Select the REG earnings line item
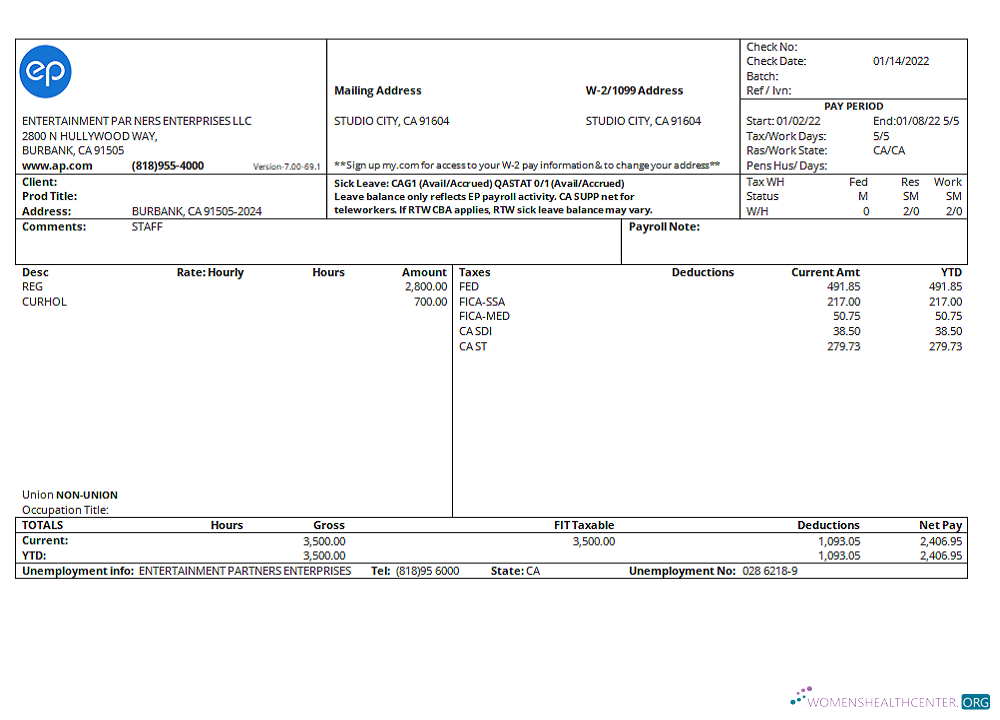This screenshot has width=1000, height=720. click(32, 286)
